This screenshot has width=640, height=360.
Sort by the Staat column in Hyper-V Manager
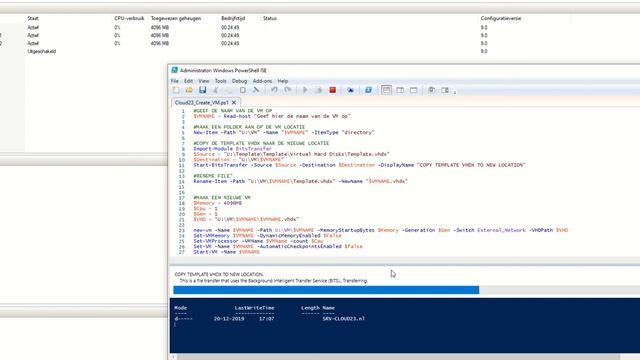33,18
